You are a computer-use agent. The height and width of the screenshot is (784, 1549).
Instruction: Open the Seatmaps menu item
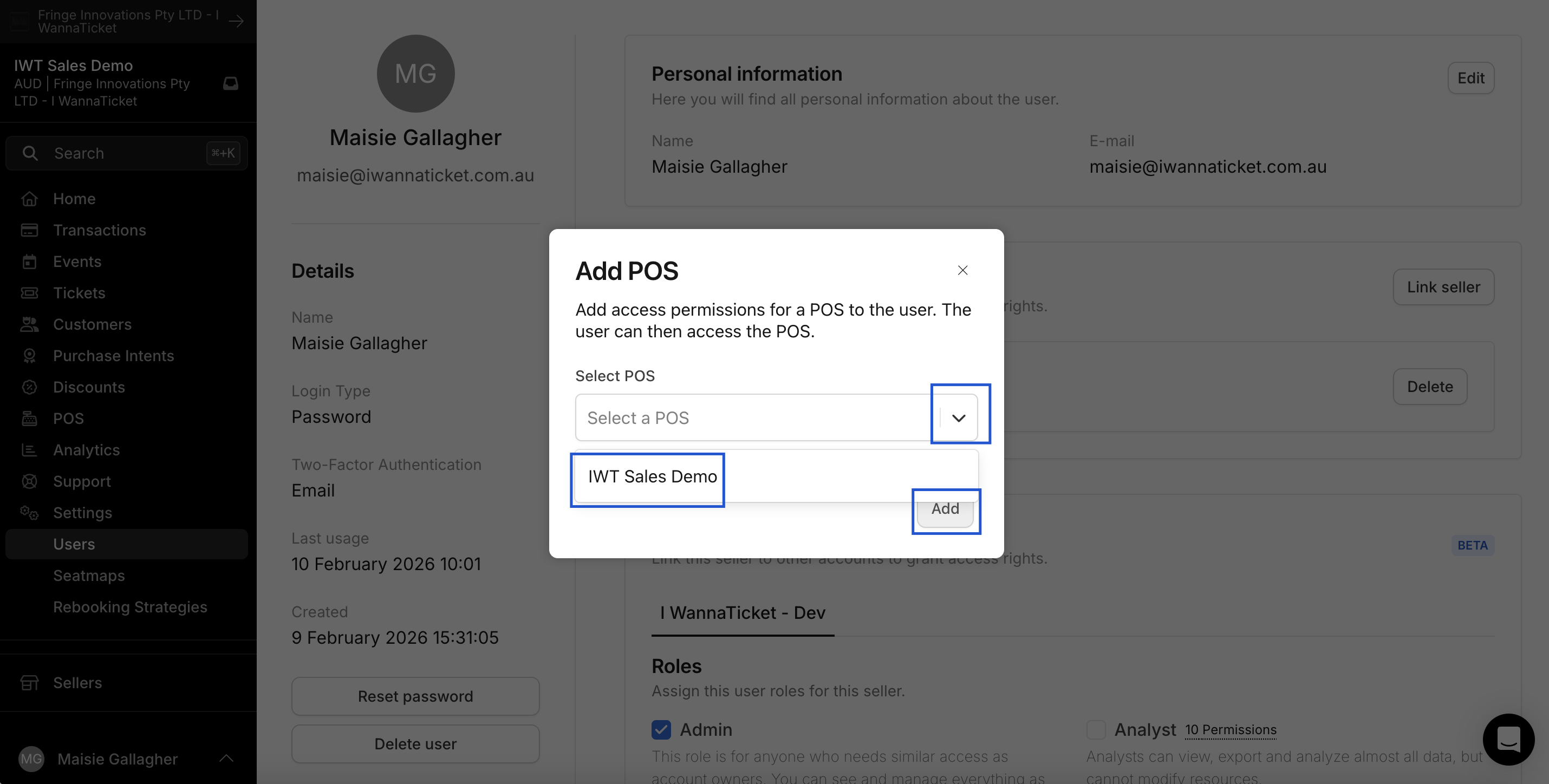pos(89,576)
